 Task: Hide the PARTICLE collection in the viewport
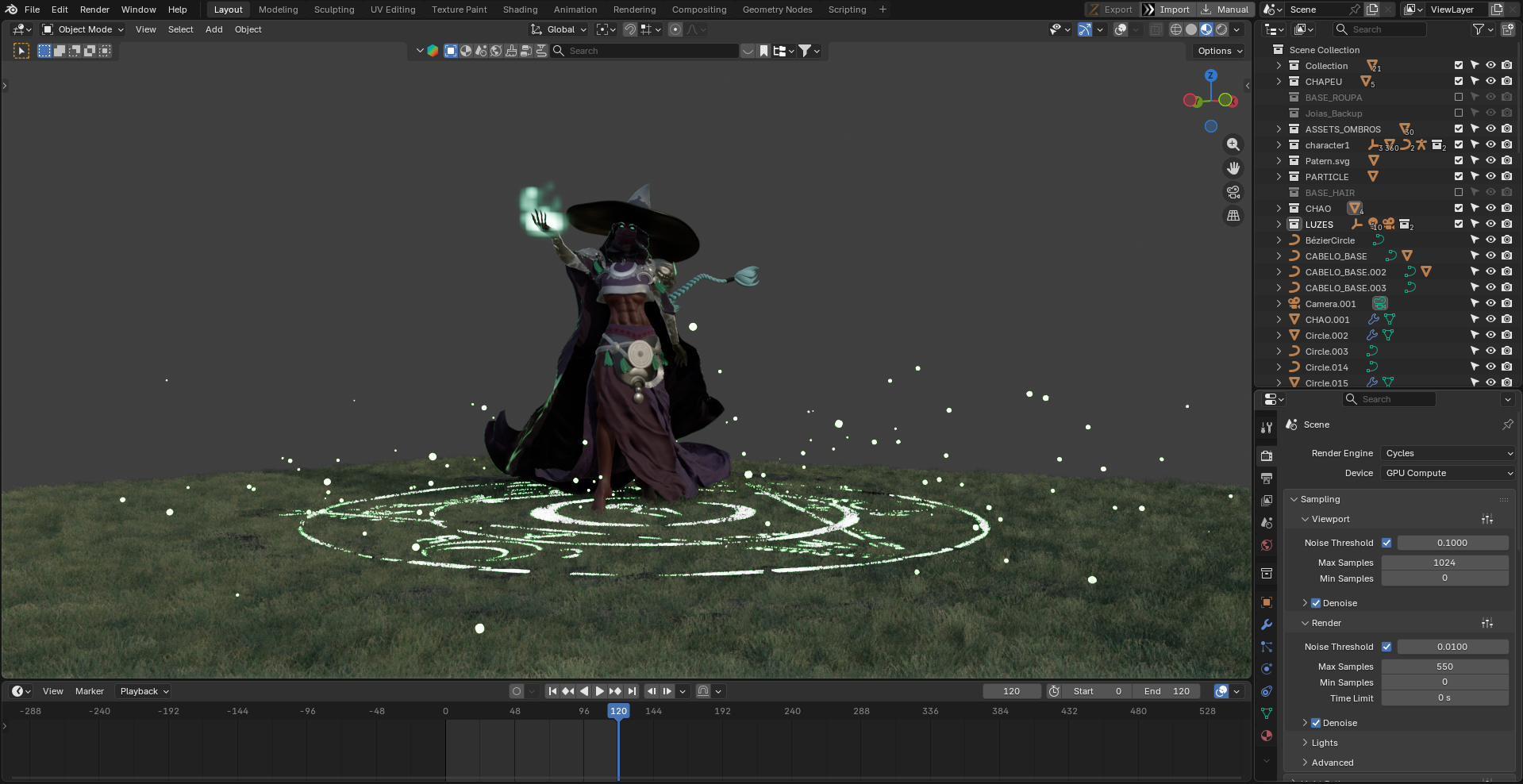pos(1490,176)
